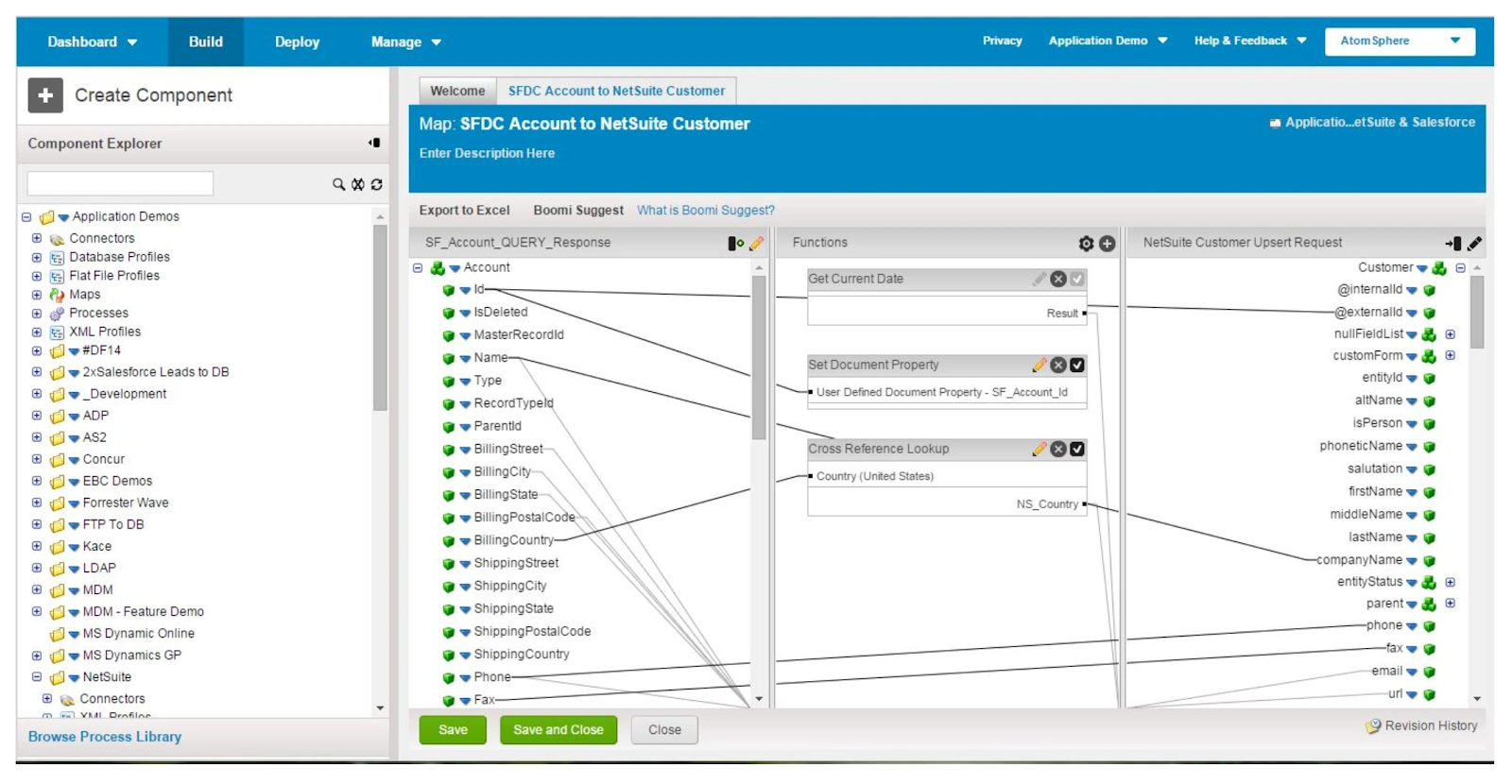Click the Boomi Suggest button
1512x784 pixels.
(578, 211)
